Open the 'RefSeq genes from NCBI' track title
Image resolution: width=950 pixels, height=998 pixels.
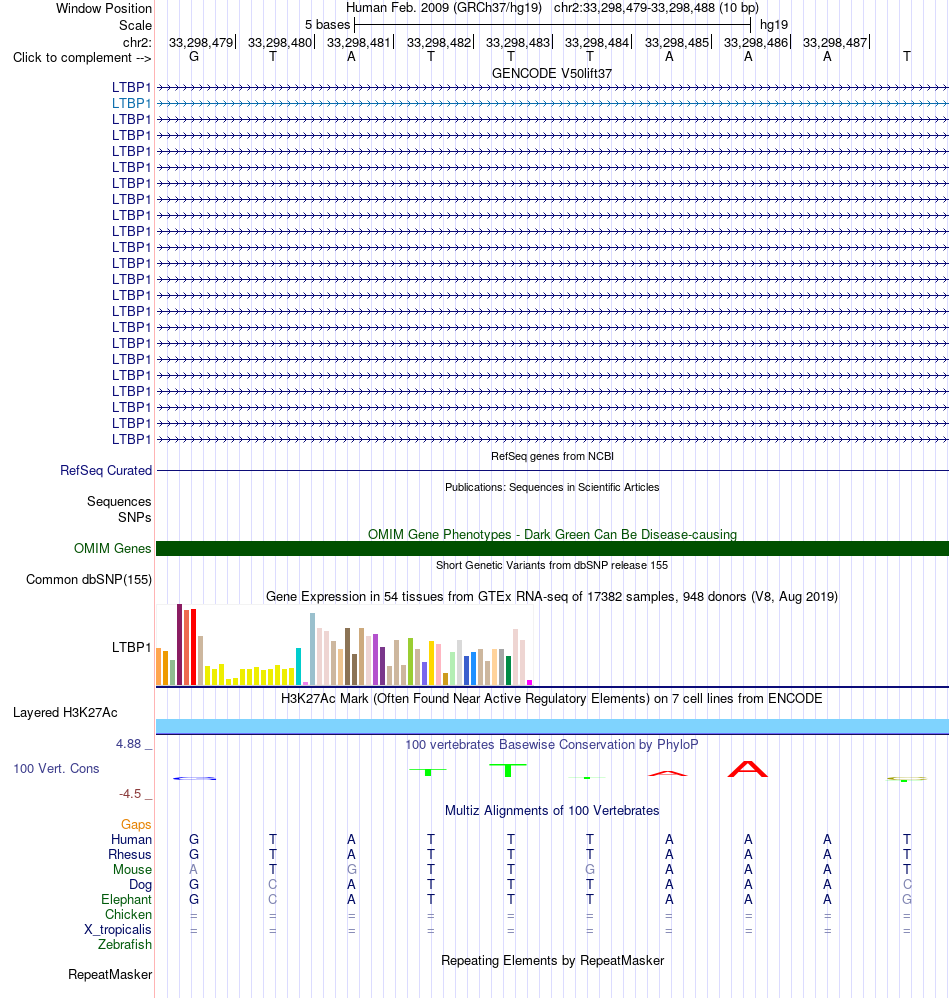[x=552, y=456]
